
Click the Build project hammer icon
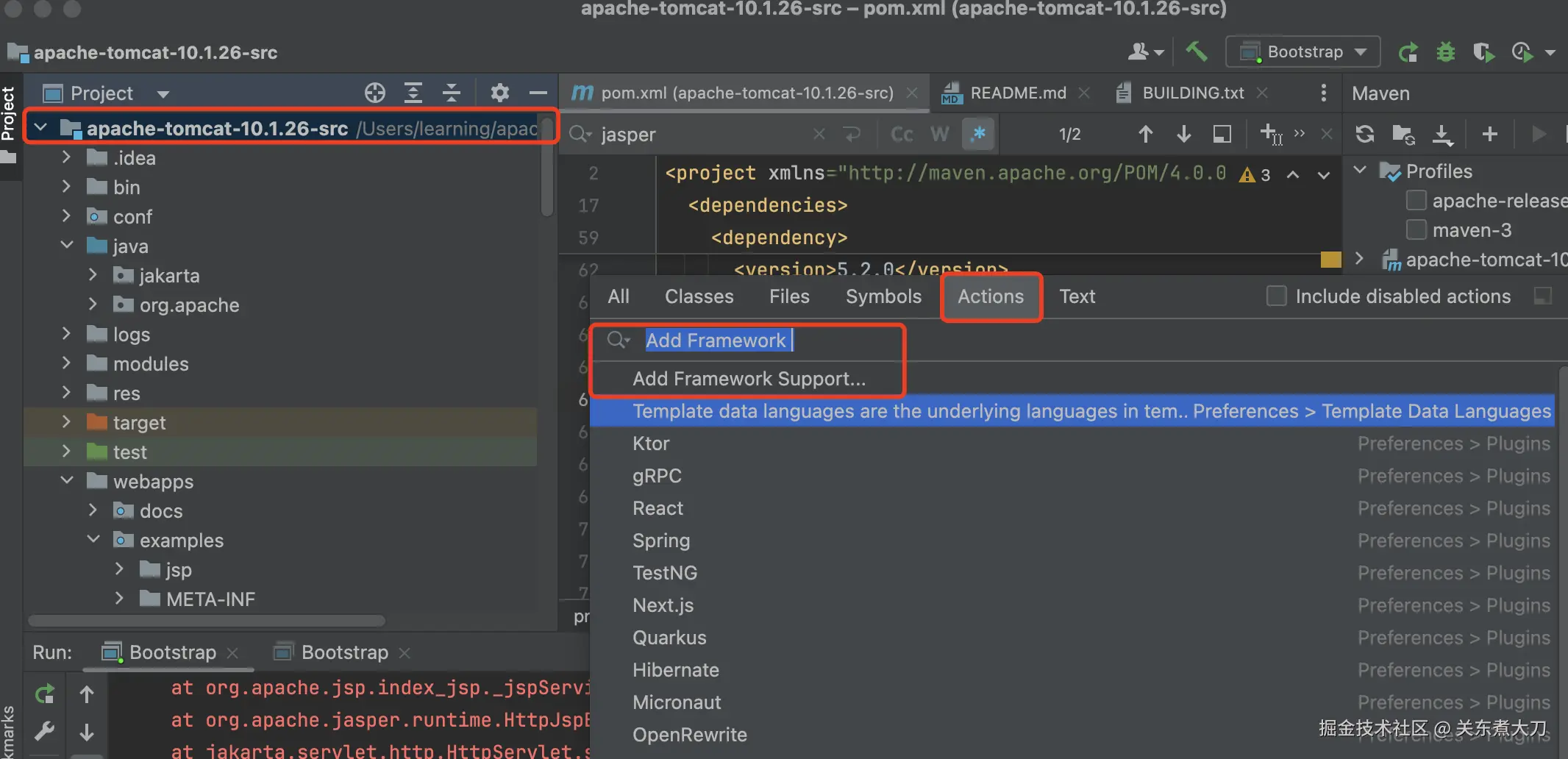tap(1197, 51)
